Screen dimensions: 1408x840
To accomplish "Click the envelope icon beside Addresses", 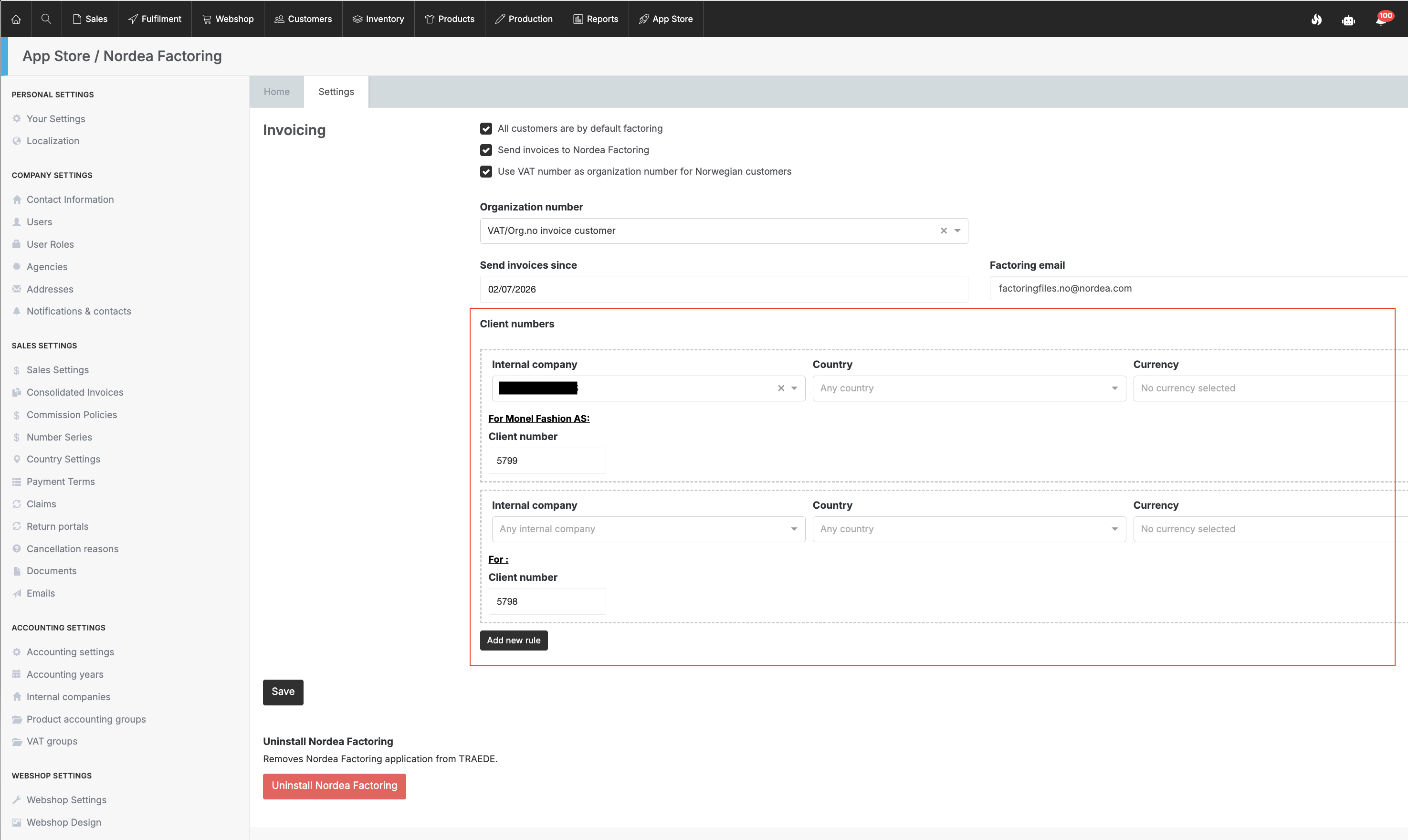I will tap(17, 289).
